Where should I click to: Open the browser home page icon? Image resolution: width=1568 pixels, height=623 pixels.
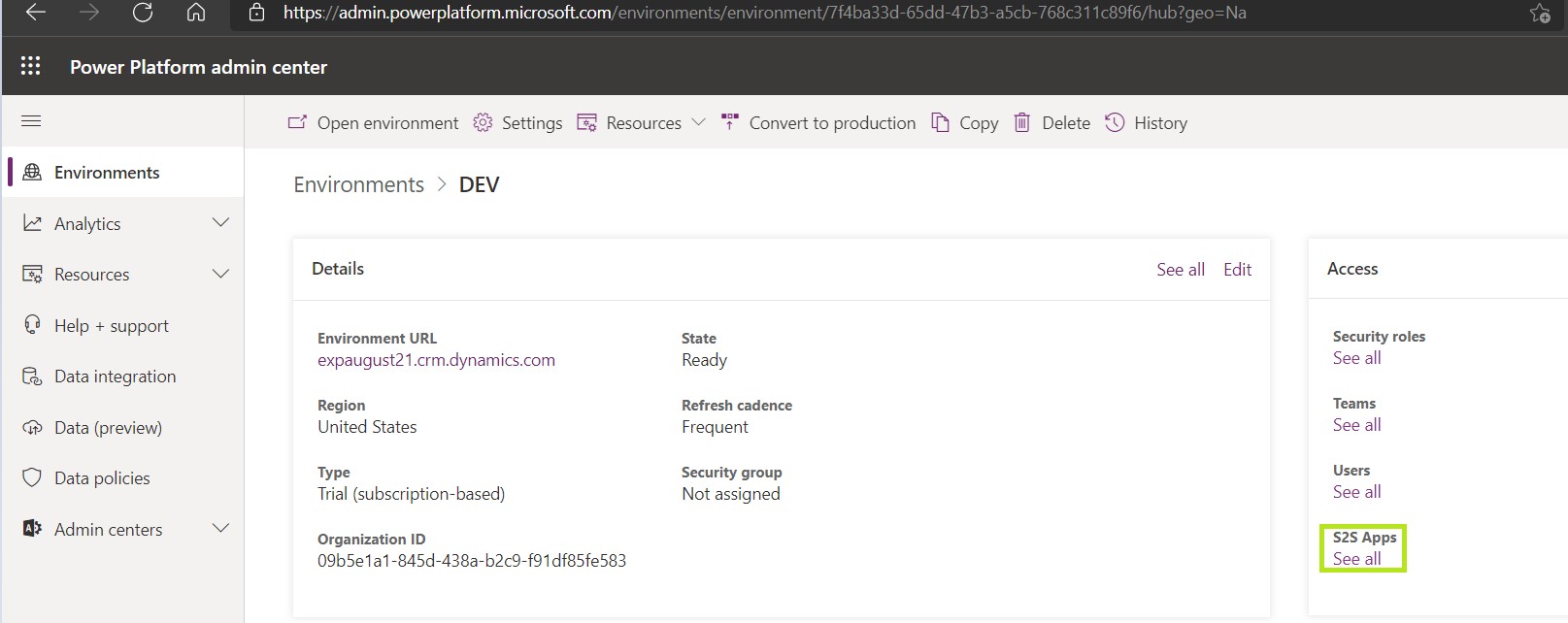coord(196,13)
